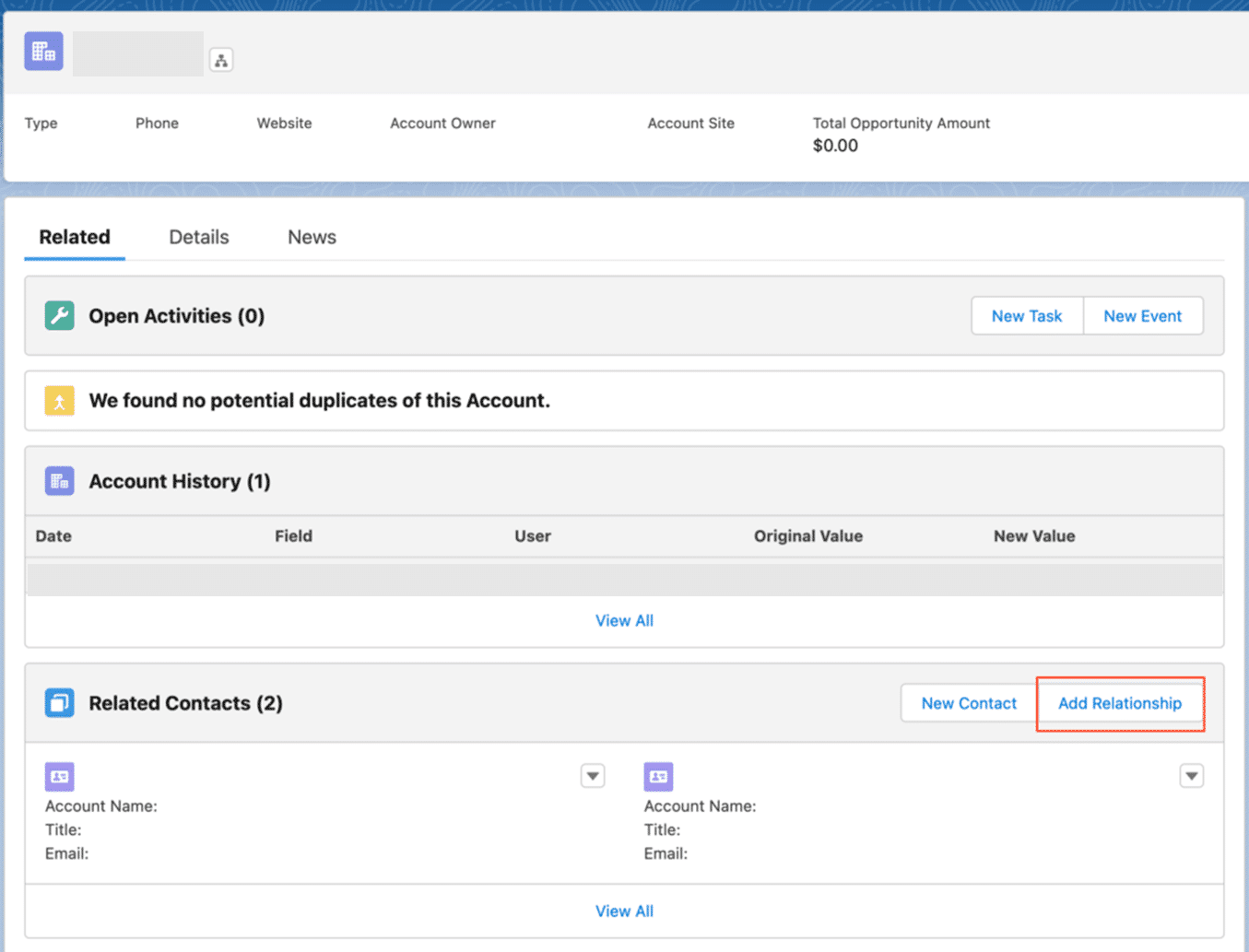Click View All under Account History
Image resolution: width=1249 pixels, height=952 pixels.
624,620
